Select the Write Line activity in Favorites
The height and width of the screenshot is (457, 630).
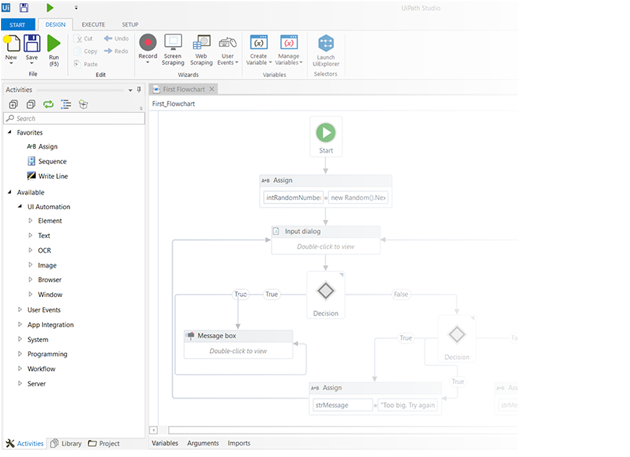pos(47,176)
